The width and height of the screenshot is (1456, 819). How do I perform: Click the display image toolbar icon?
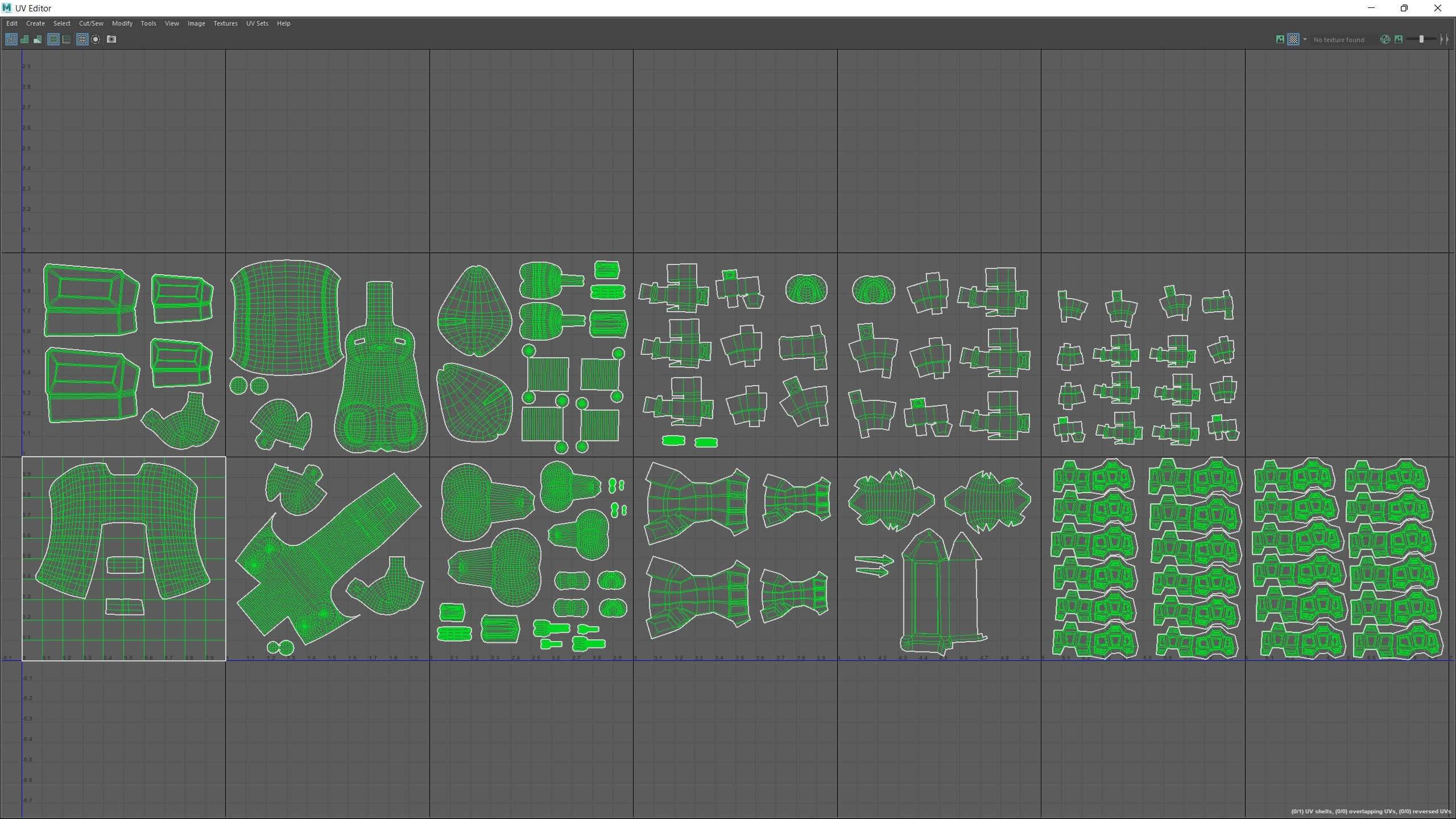[1280, 39]
